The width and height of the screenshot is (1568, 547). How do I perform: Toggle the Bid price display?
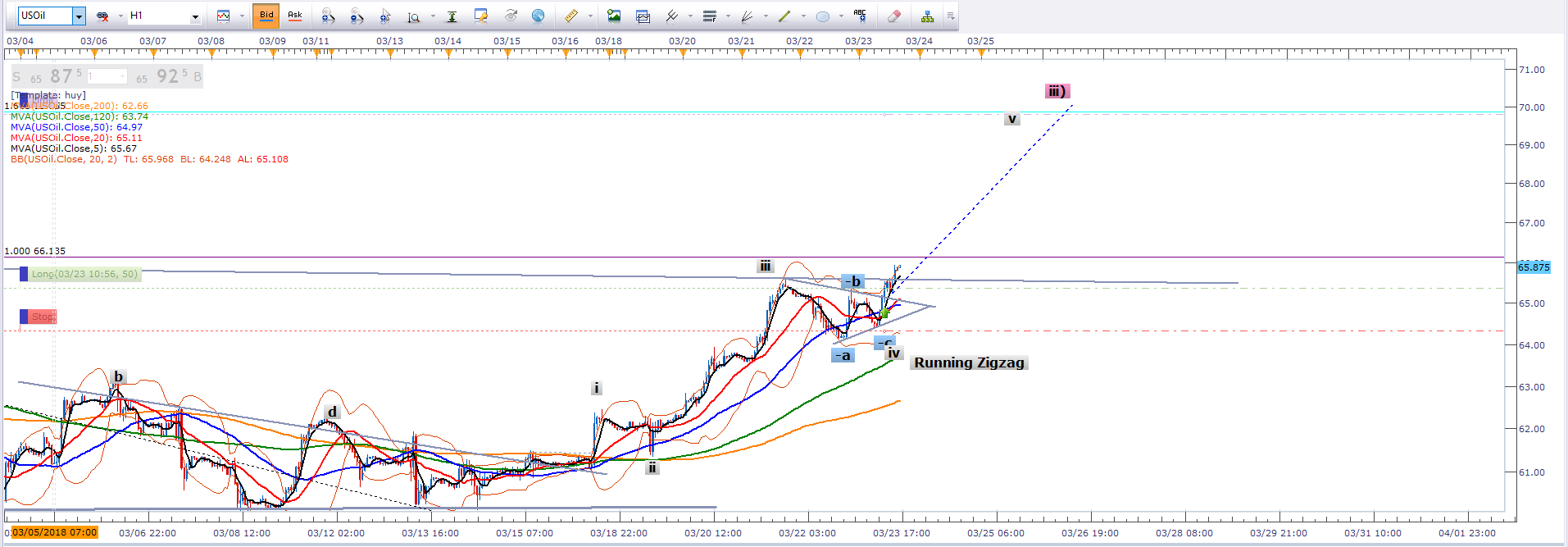(x=266, y=16)
